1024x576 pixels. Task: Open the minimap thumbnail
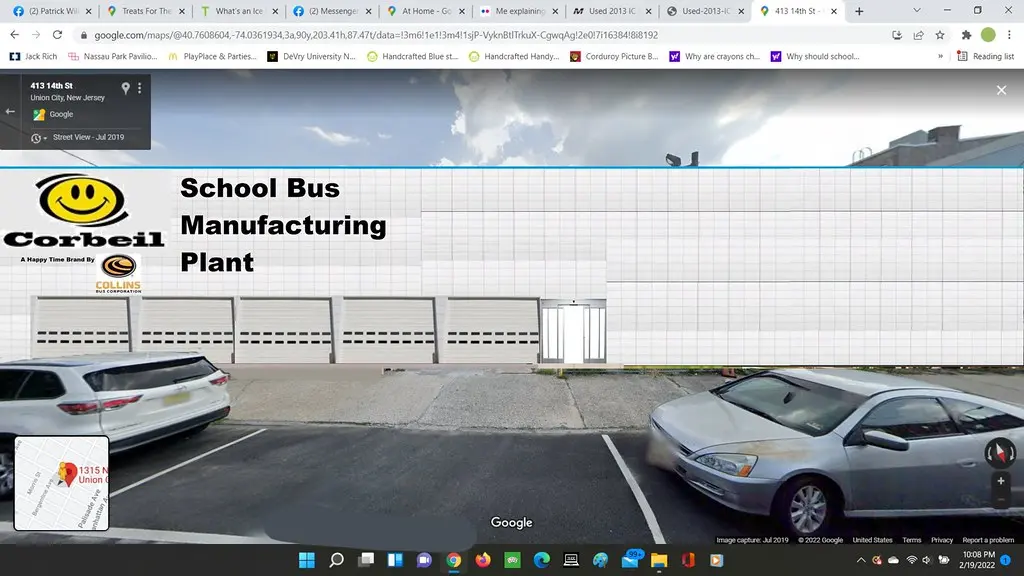(x=61, y=483)
